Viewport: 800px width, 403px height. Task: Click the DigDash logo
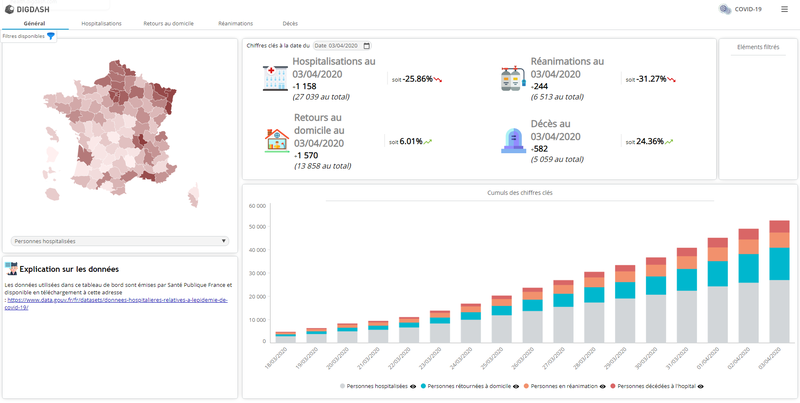pyautogui.click(x=27, y=9)
